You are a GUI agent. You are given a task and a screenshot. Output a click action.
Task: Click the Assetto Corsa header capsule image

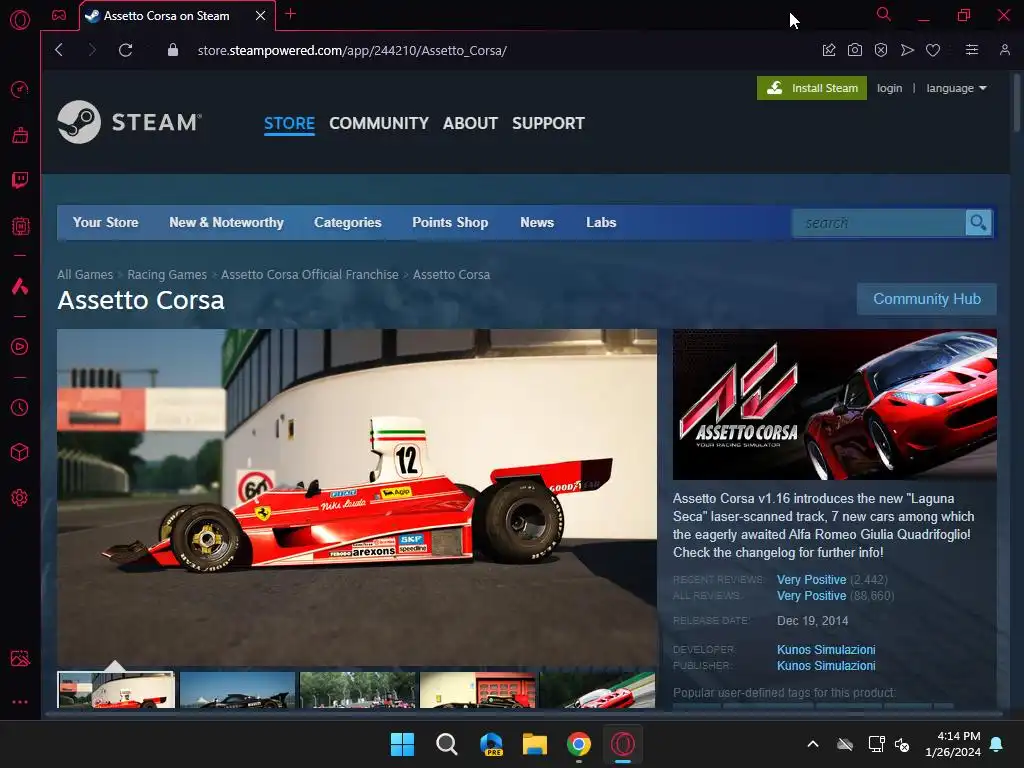pyautogui.click(x=835, y=405)
